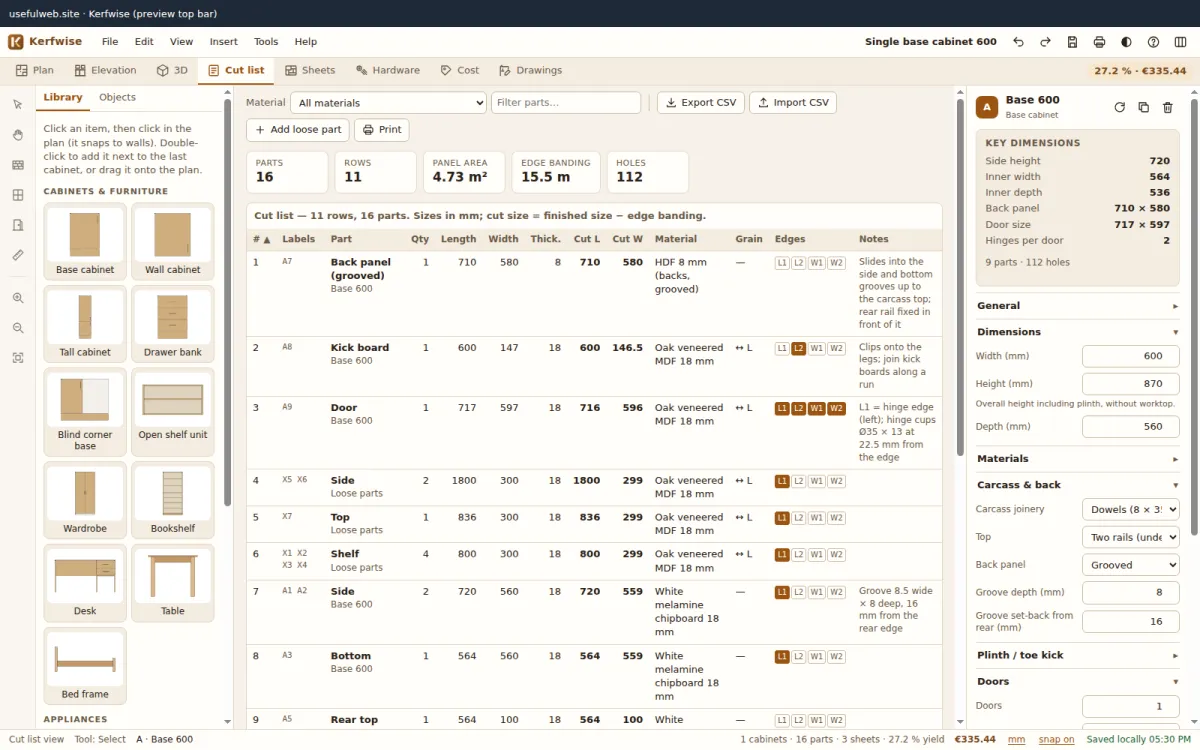Pick the window tool in left toolbar
Image resolution: width=1200 pixels, height=750 pixels.
click(17, 195)
